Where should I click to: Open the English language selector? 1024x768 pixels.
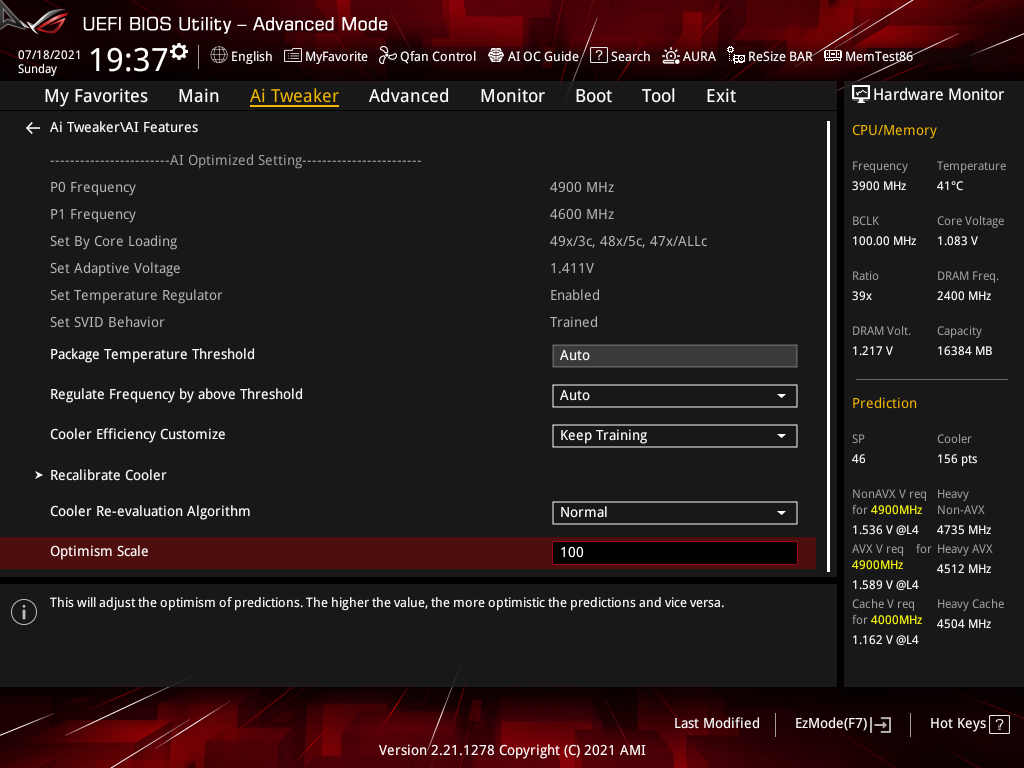tap(241, 56)
